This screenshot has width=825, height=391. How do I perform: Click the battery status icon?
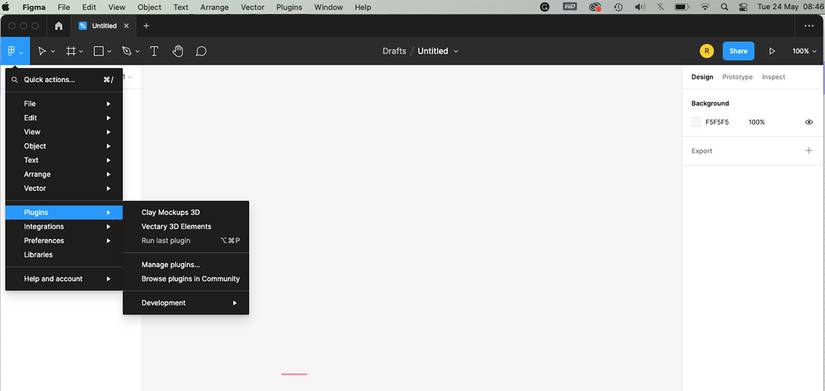tap(682, 7)
